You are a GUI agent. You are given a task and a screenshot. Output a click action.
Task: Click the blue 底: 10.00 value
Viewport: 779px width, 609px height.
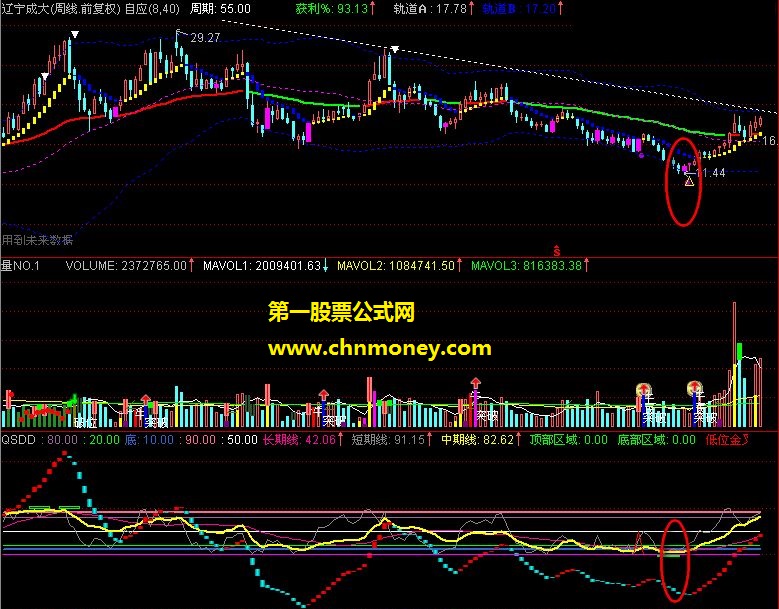(x=149, y=440)
